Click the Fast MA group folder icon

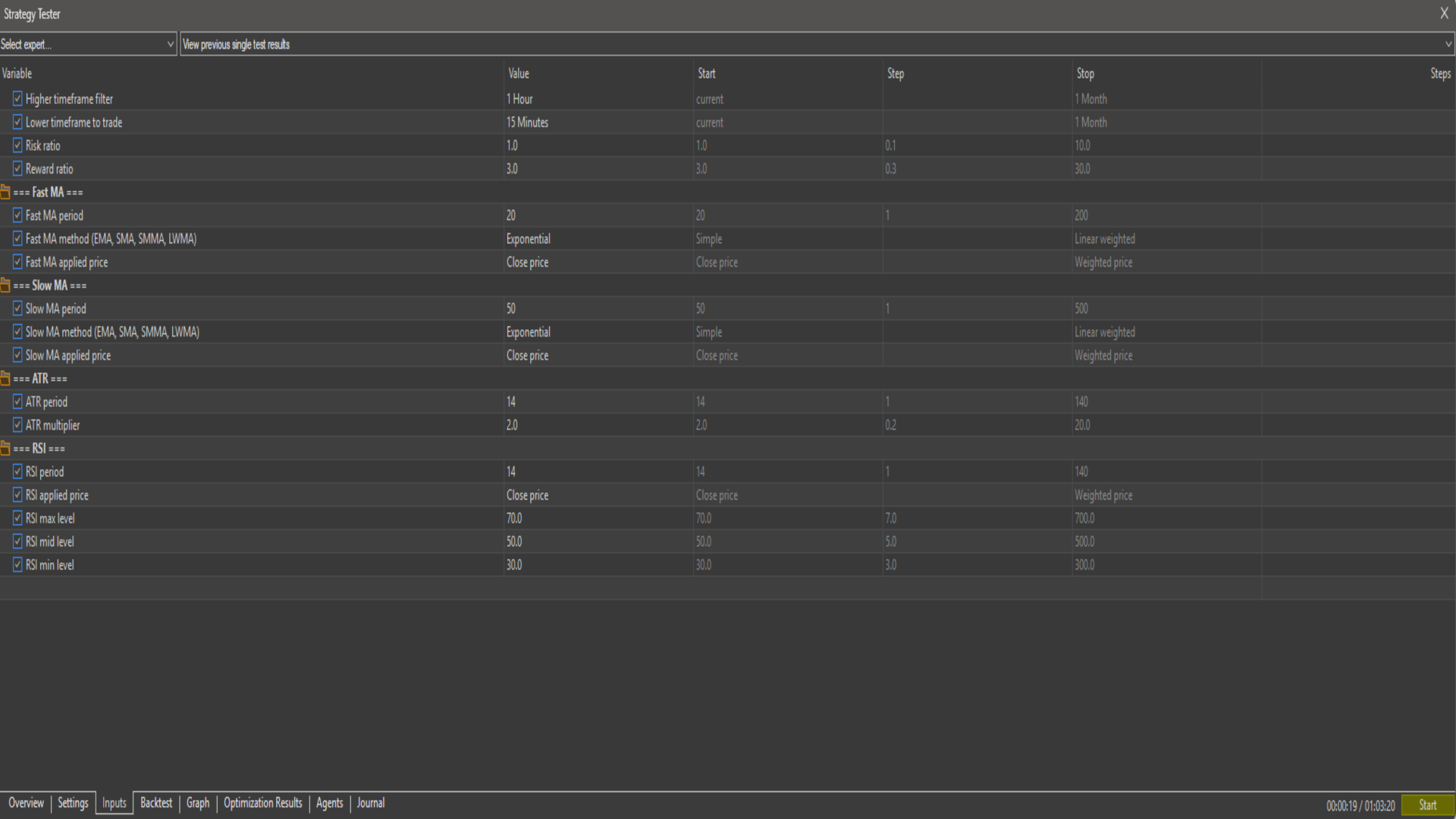point(5,192)
